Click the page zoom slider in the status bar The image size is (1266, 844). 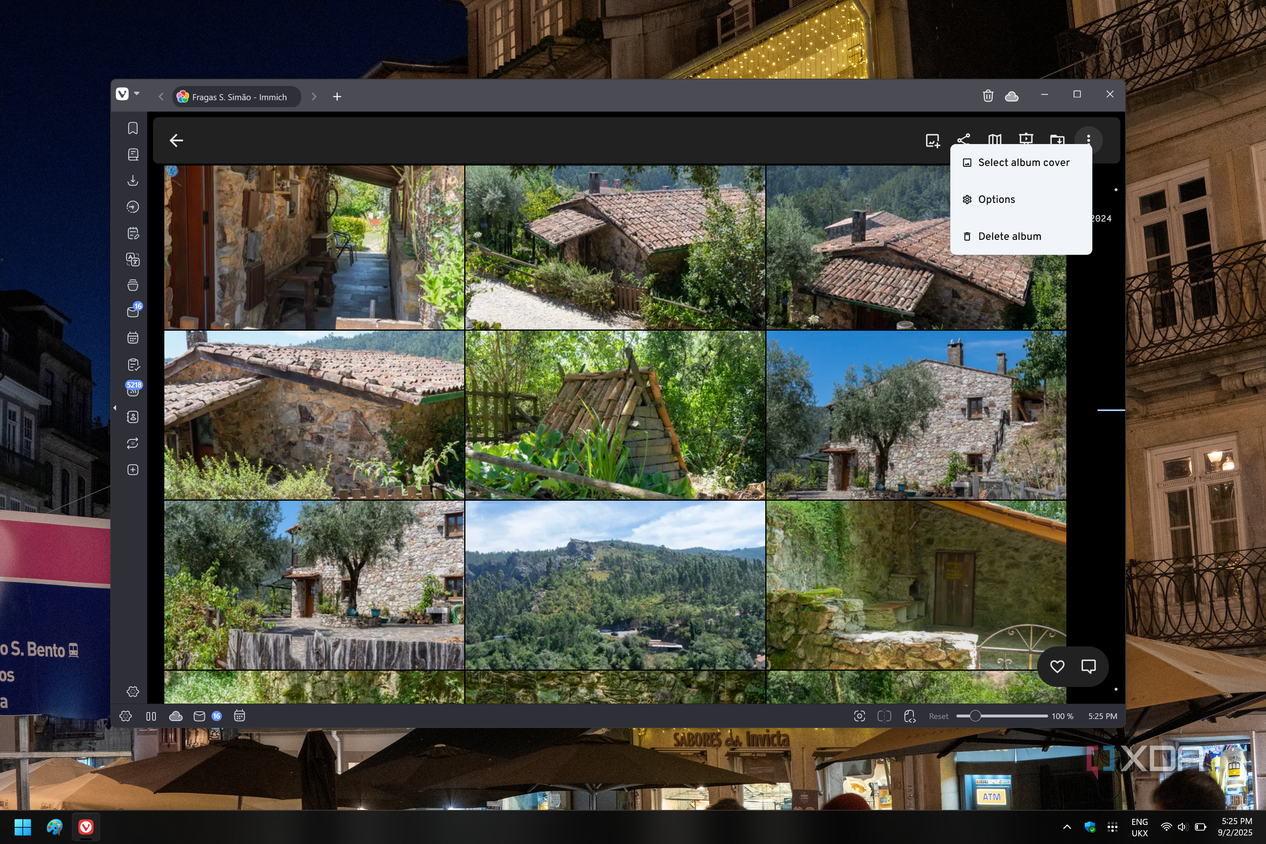tap(1001, 716)
